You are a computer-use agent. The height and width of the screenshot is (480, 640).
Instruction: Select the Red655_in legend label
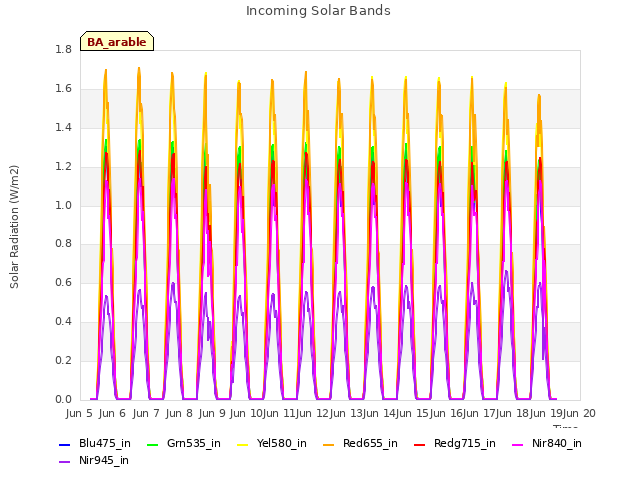point(370,444)
